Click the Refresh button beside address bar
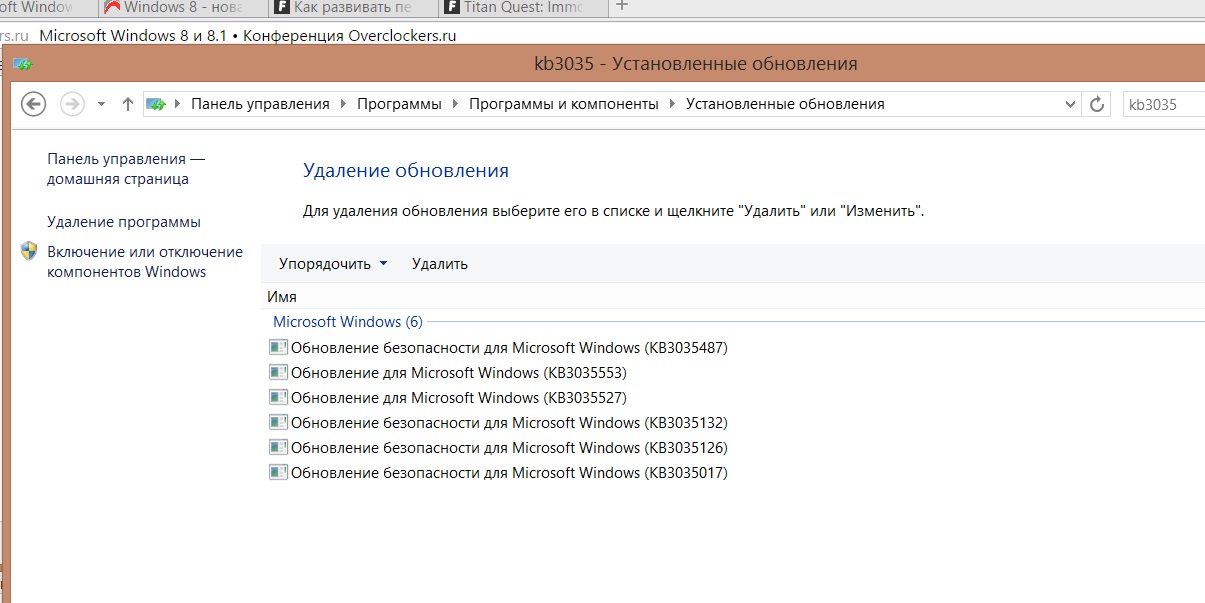Viewport: 1205px width, 603px height. click(x=1098, y=104)
